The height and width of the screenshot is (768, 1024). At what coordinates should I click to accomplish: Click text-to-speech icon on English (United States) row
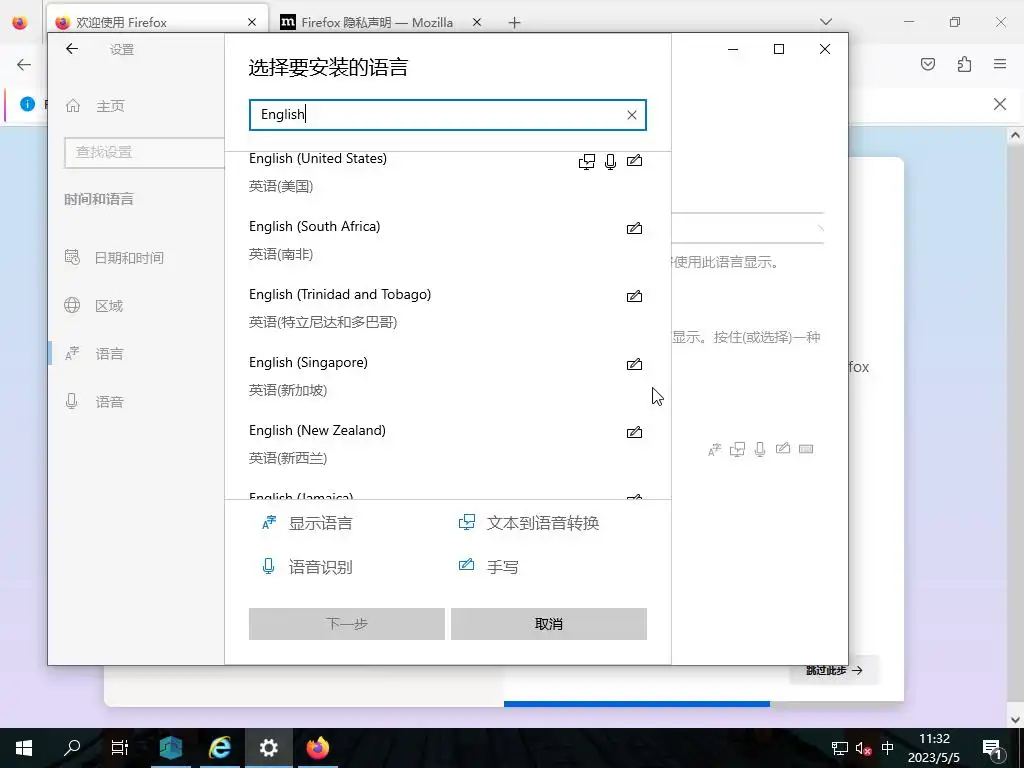pyautogui.click(x=587, y=161)
